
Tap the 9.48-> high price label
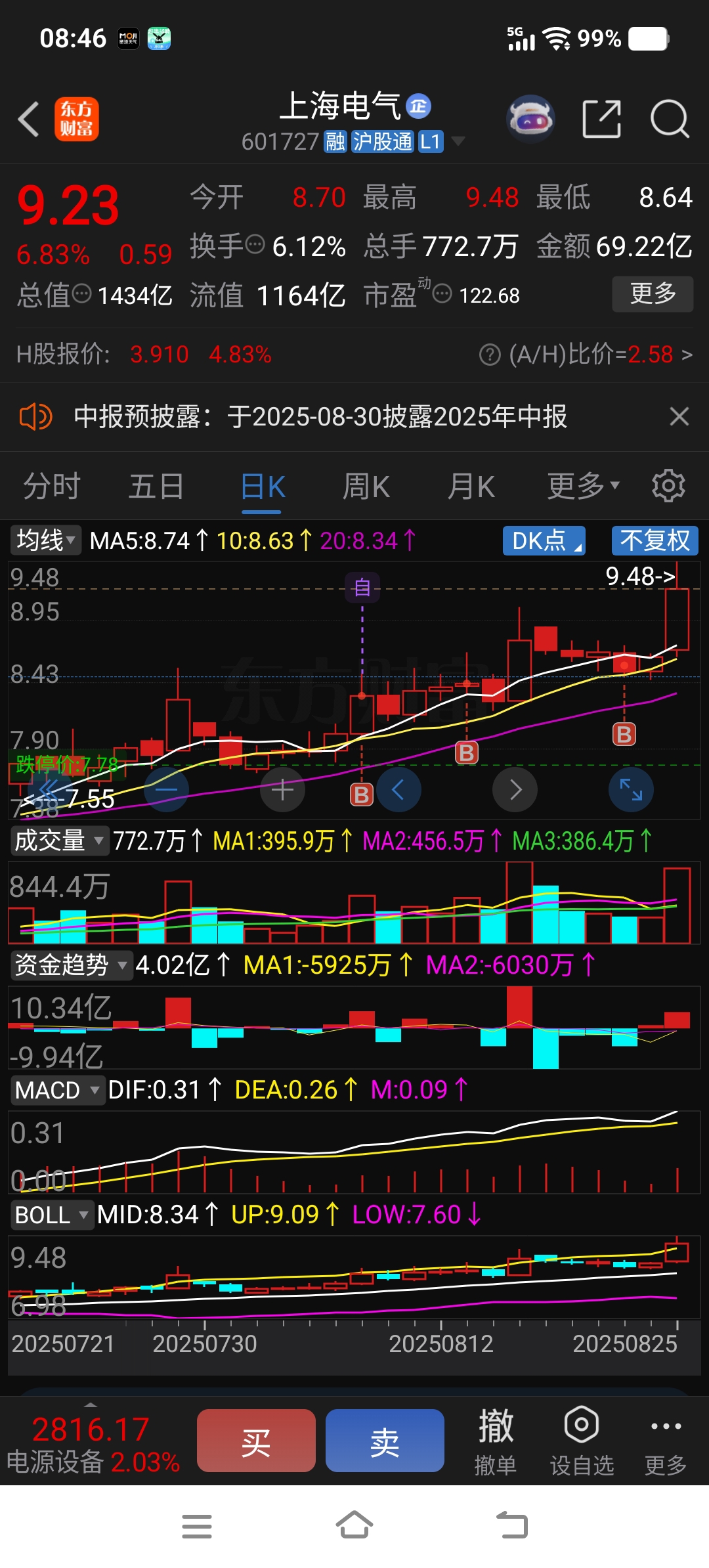[x=641, y=577]
